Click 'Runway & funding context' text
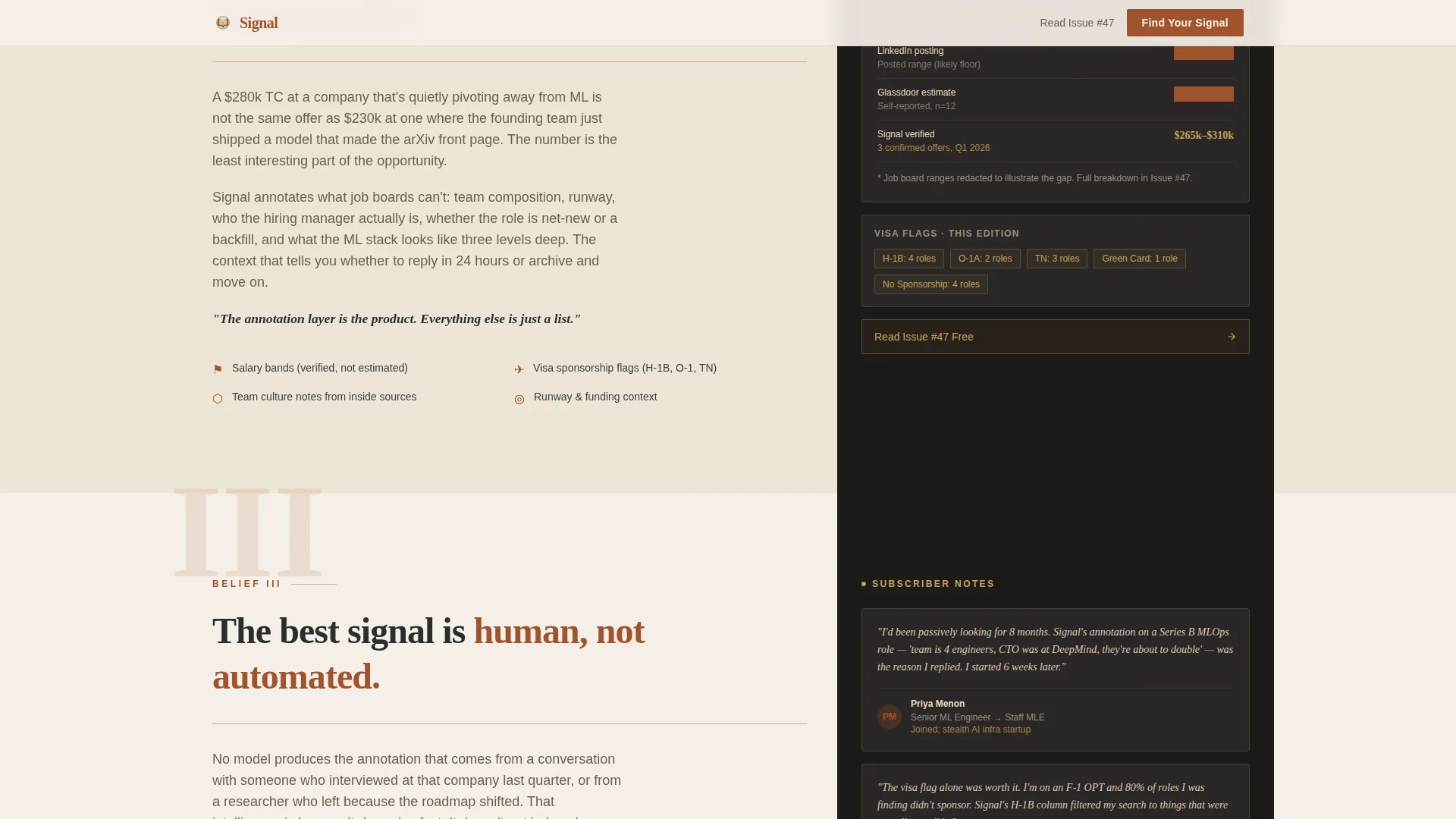The height and width of the screenshot is (819, 1456). tap(595, 397)
